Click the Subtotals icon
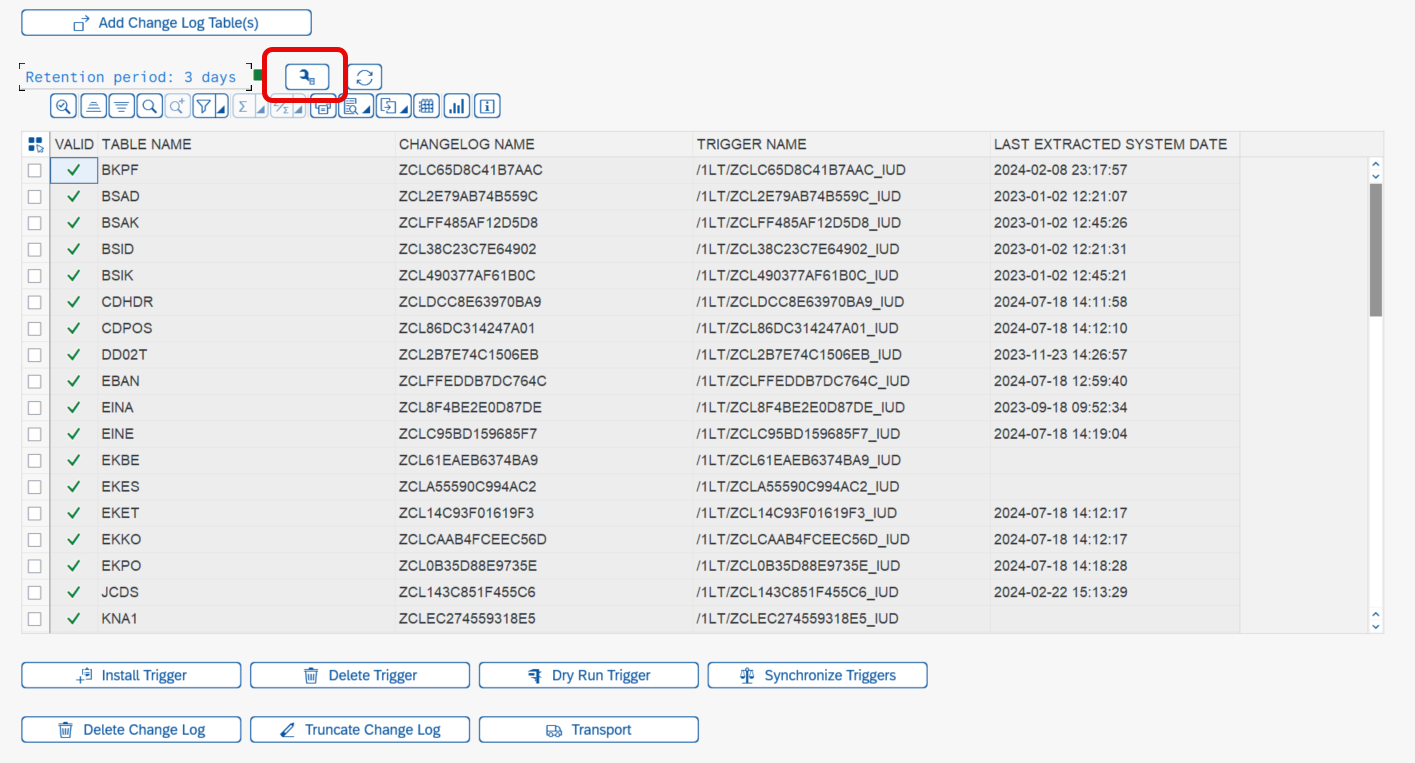The image size is (1415, 763). tap(281, 106)
